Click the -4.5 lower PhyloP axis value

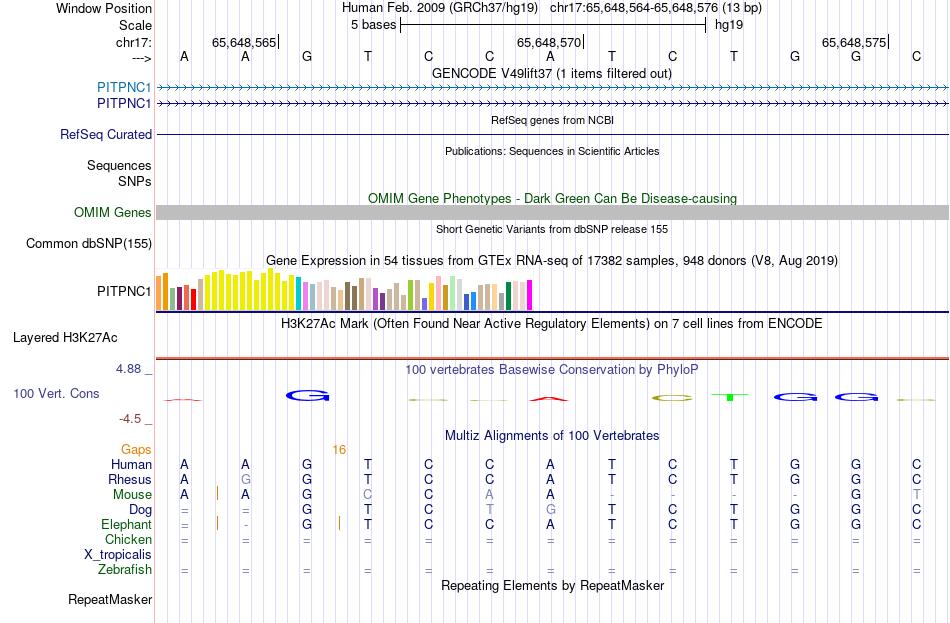(130, 419)
